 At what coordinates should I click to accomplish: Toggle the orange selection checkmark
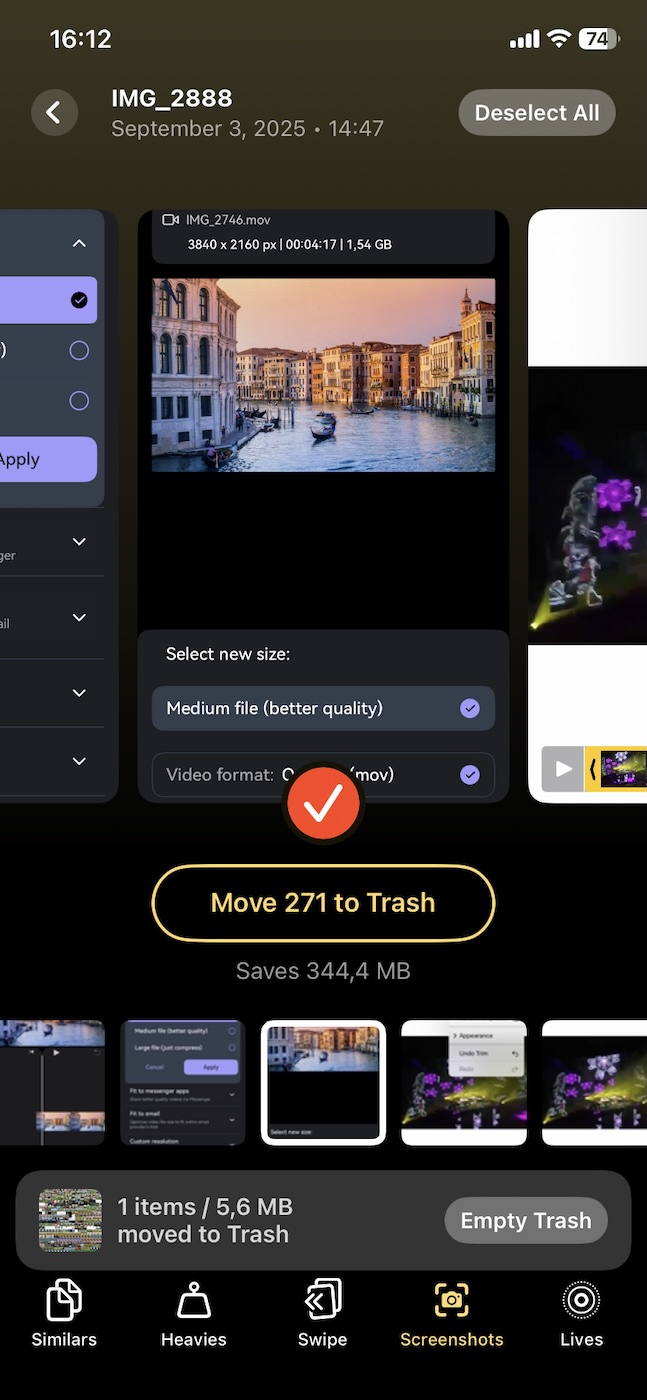[x=323, y=802]
